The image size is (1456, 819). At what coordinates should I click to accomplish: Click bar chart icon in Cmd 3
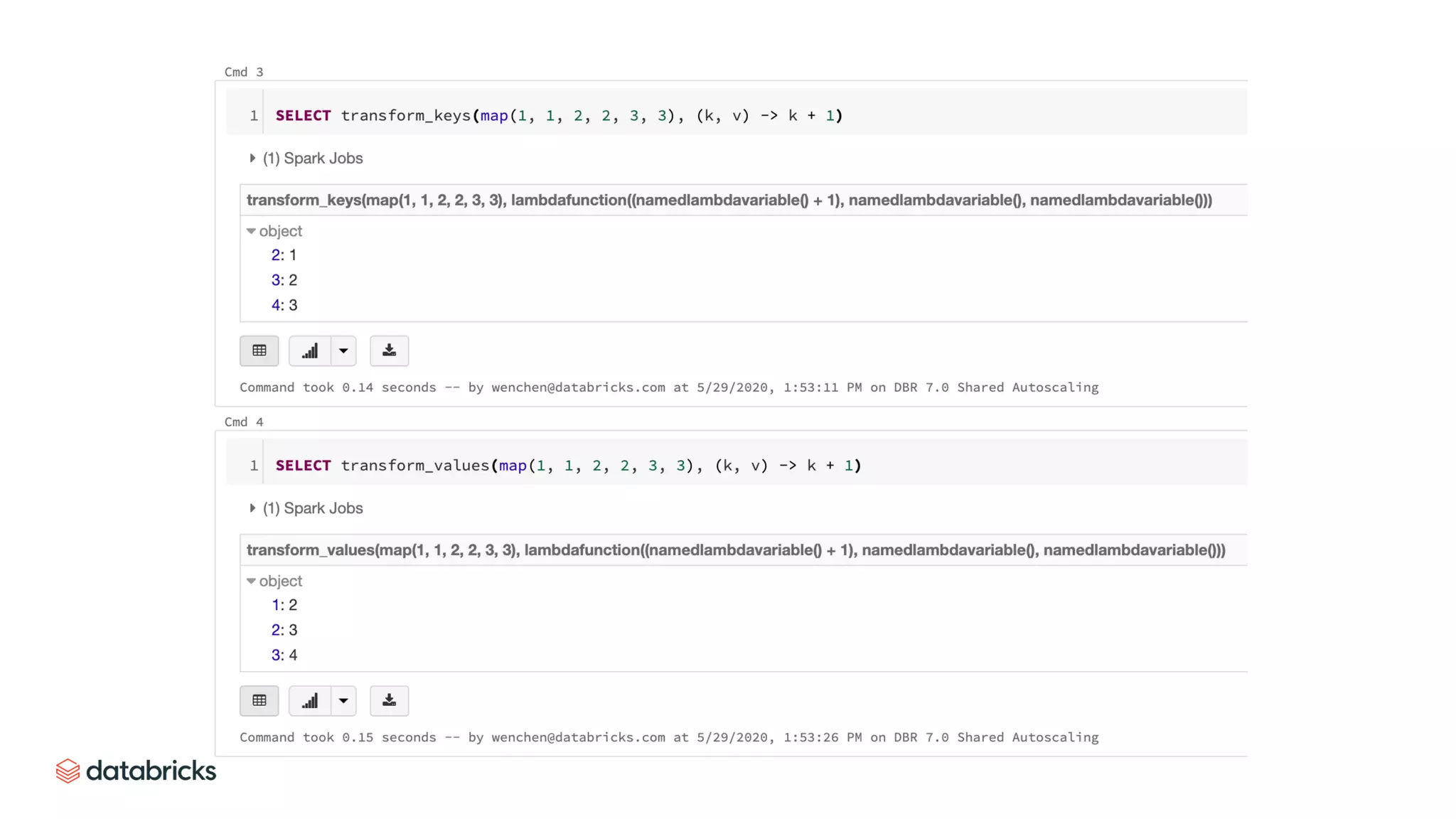click(310, 350)
